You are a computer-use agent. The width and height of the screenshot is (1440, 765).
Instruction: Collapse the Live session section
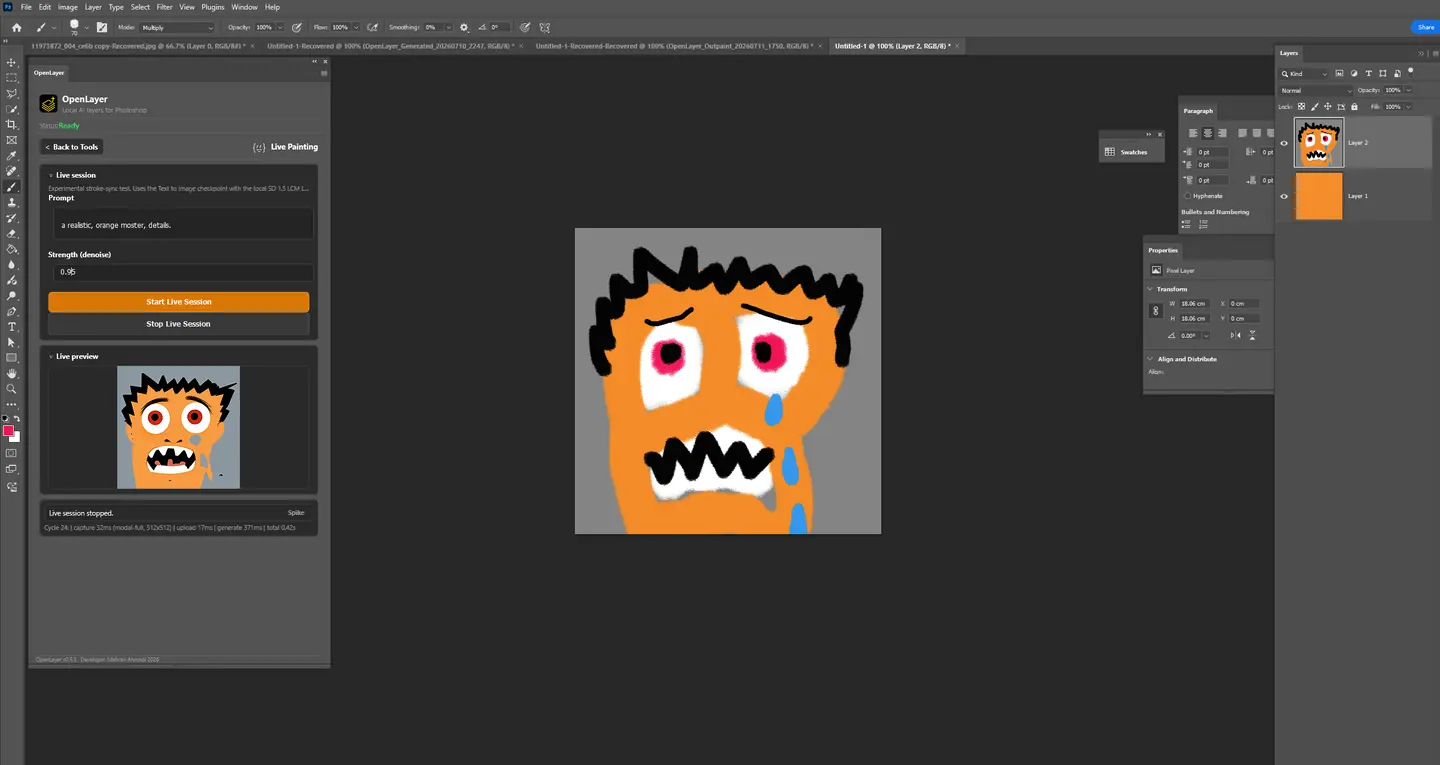point(51,175)
